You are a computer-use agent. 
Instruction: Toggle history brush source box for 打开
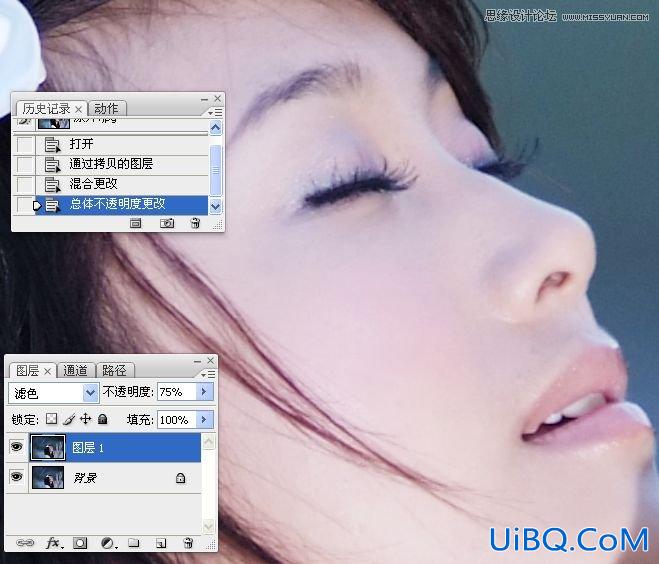(x=25, y=145)
